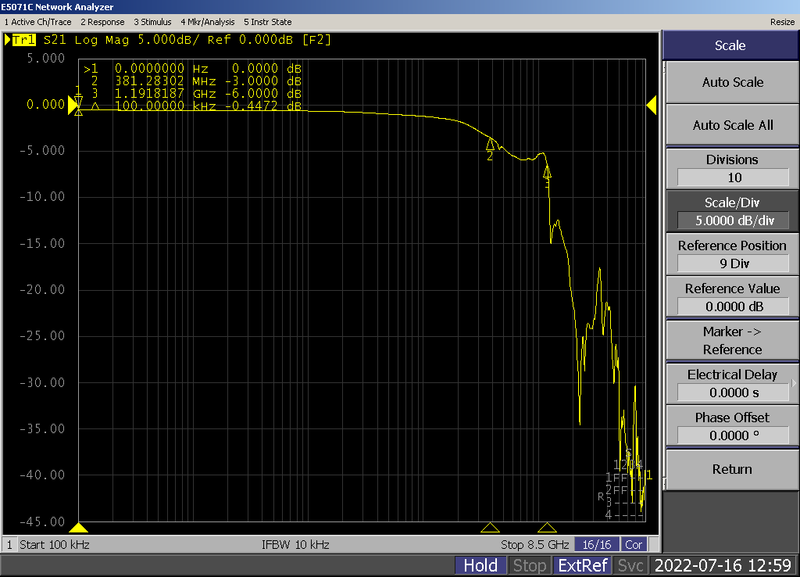Toggle the ExtRef status indicator
The width and height of the screenshot is (800, 577).
point(583,565)
